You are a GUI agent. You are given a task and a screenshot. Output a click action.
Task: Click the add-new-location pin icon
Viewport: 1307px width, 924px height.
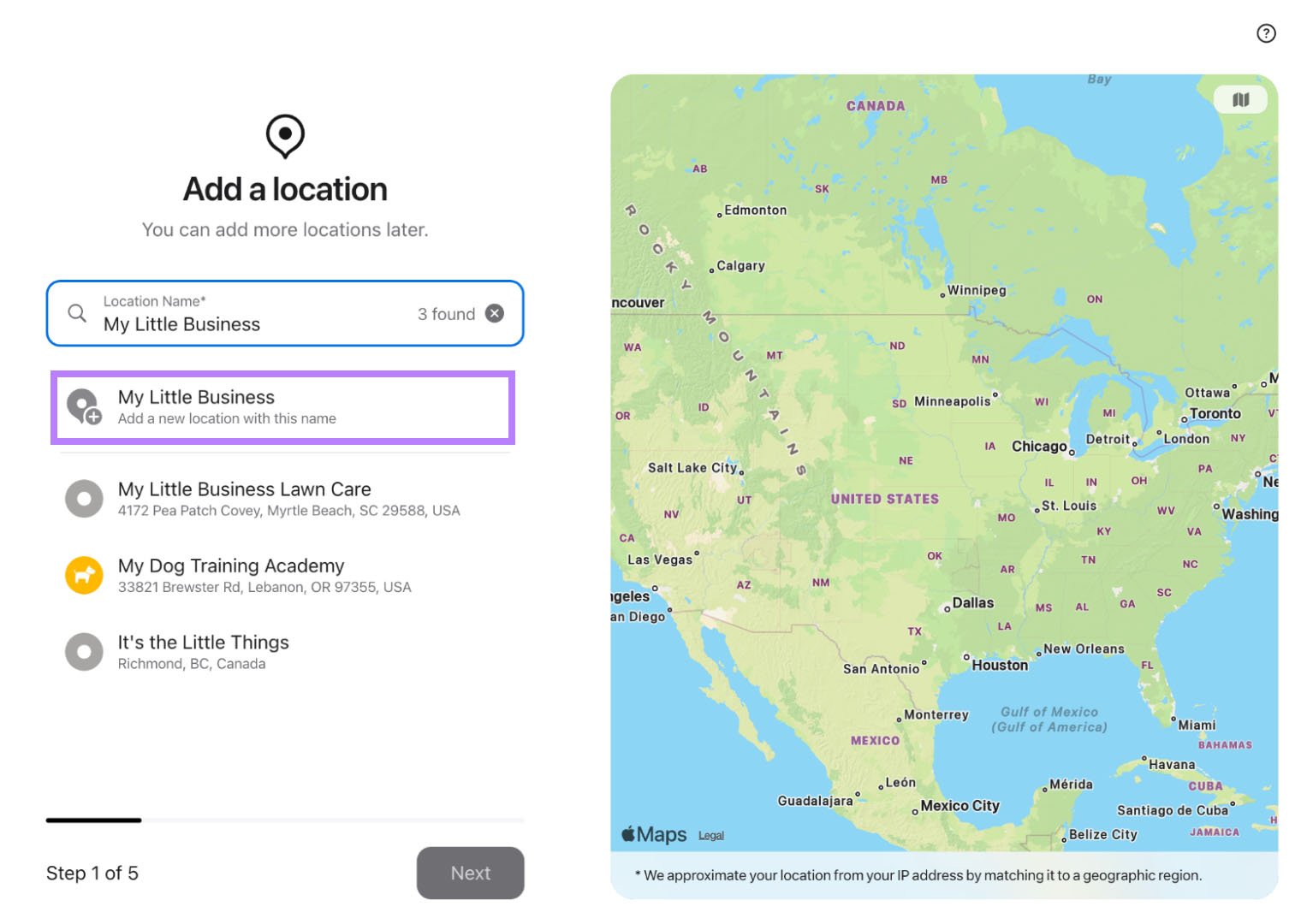click(x=83, y=406)
